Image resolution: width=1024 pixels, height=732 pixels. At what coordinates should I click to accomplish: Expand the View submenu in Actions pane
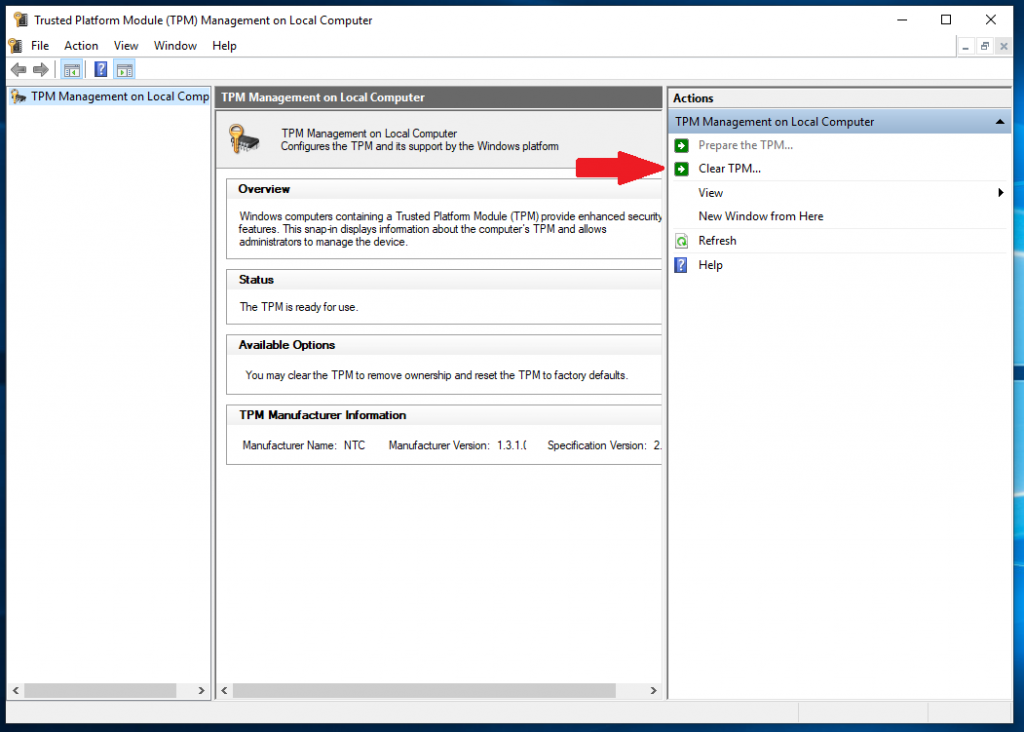[711, 193]
